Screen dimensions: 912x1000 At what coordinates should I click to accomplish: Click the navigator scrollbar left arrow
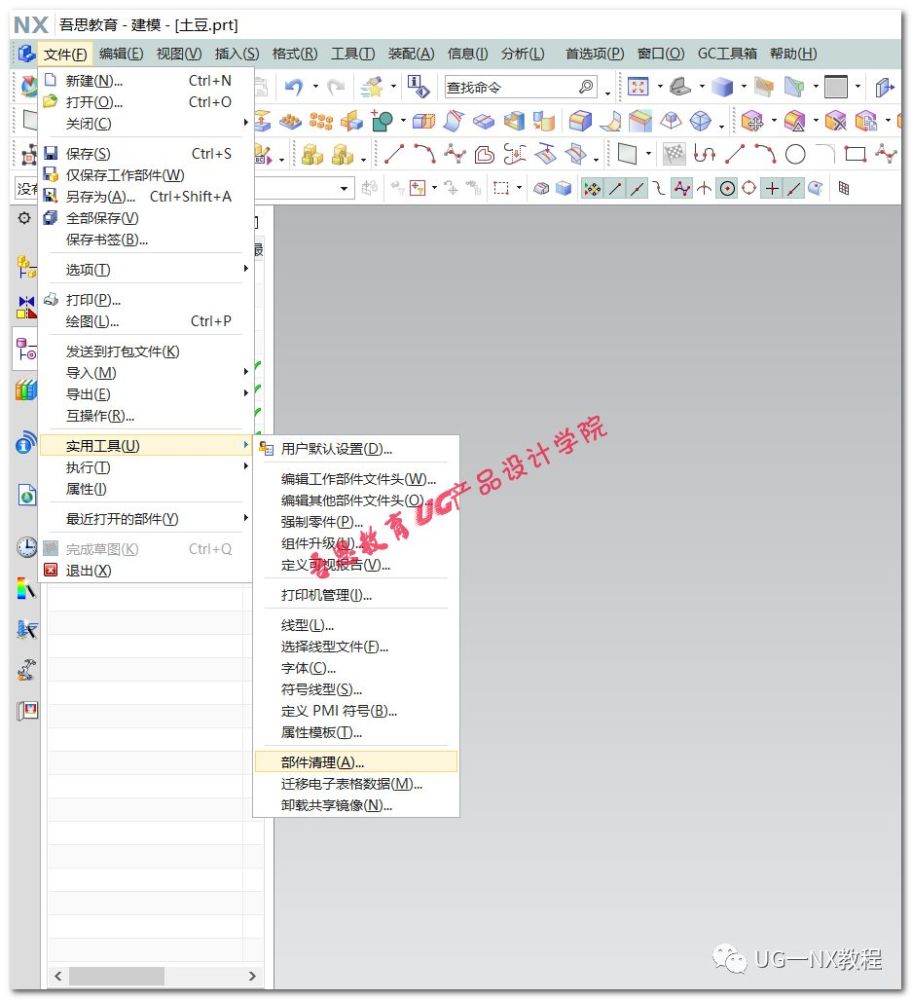point(58,976)
